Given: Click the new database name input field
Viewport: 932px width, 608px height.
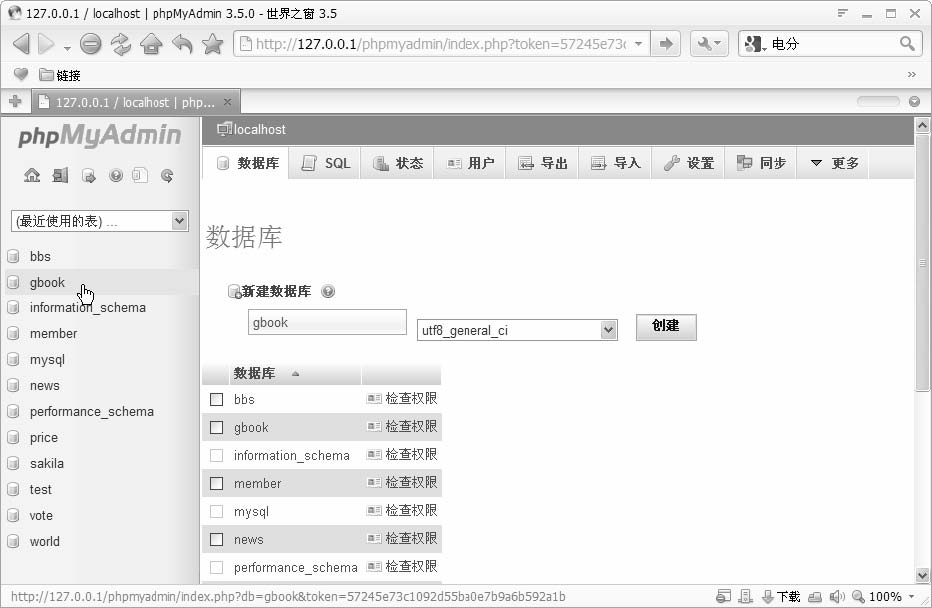Looking at the screenshot, I should pyautogui.click(x=328, y=322).
